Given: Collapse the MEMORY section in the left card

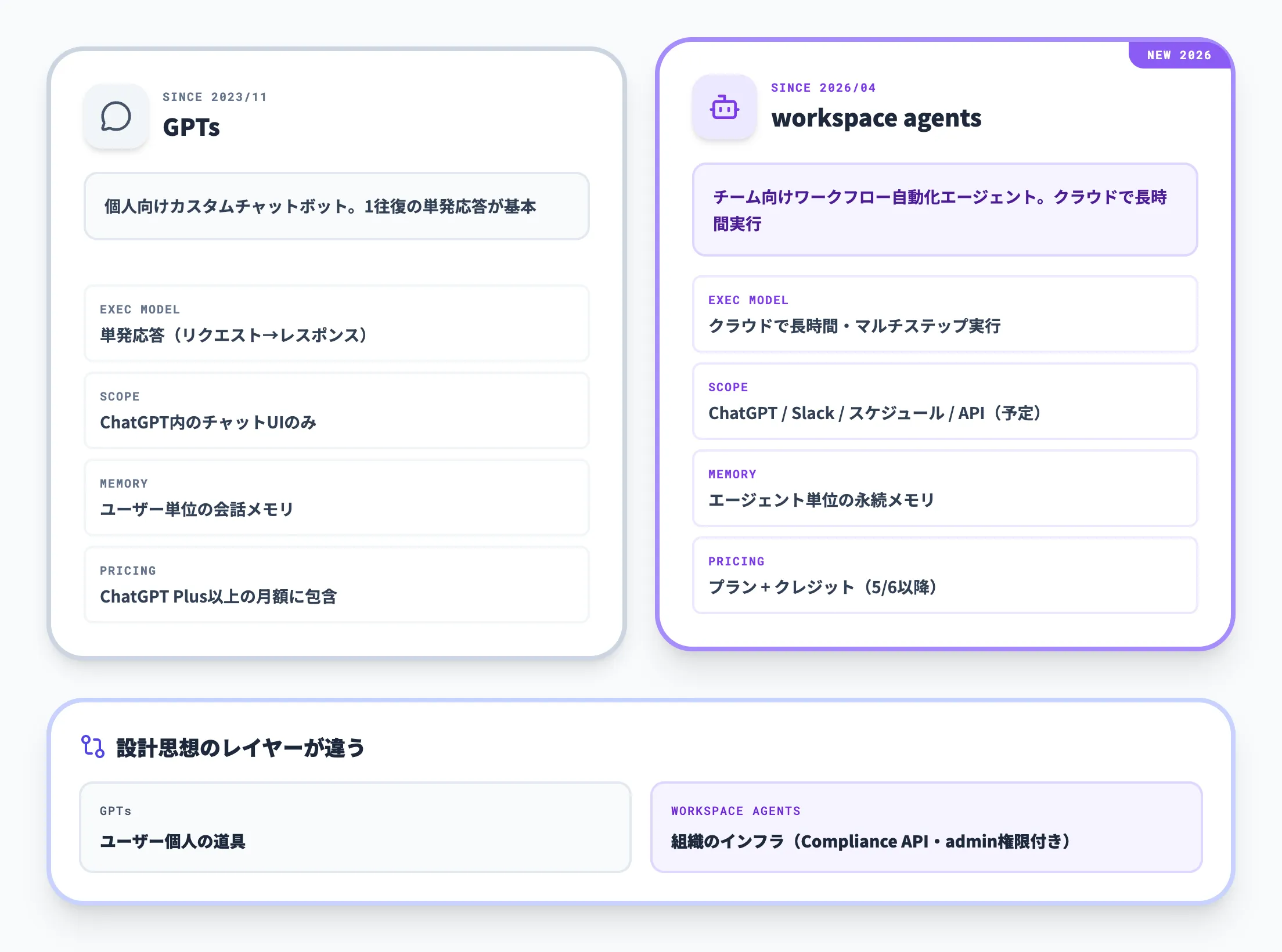Looking at the screenshot, I should tap(337, 497).
